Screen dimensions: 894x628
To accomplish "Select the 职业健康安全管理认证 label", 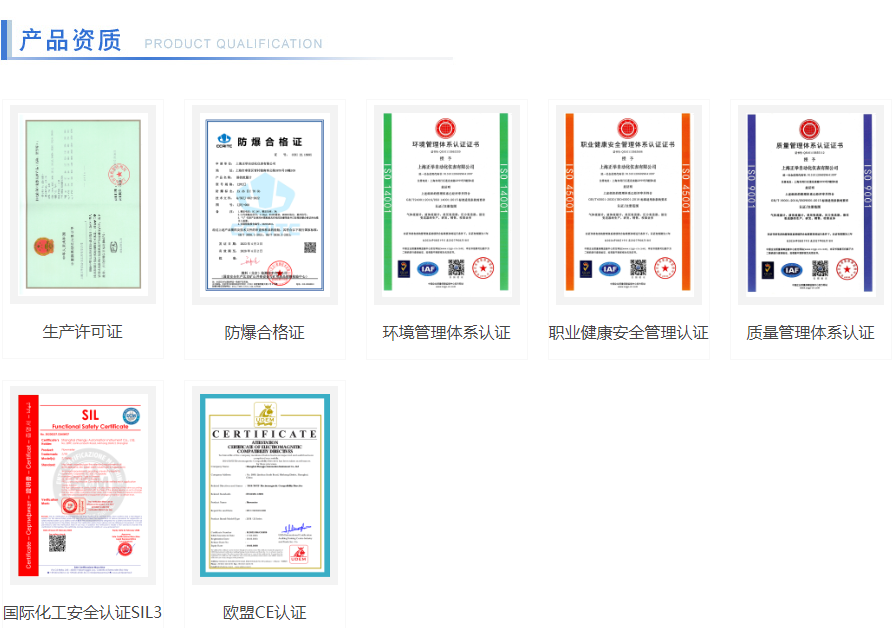I will tap(629, 332).
